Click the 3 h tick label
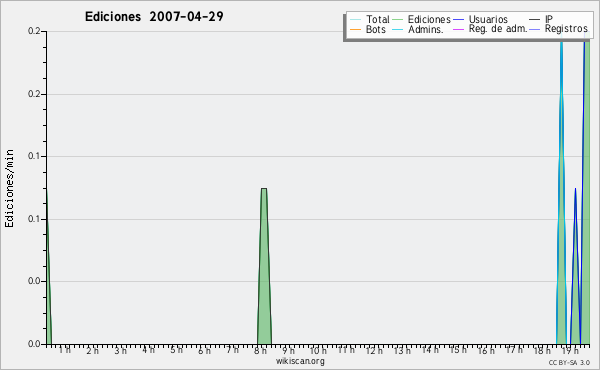 [120, 350]
